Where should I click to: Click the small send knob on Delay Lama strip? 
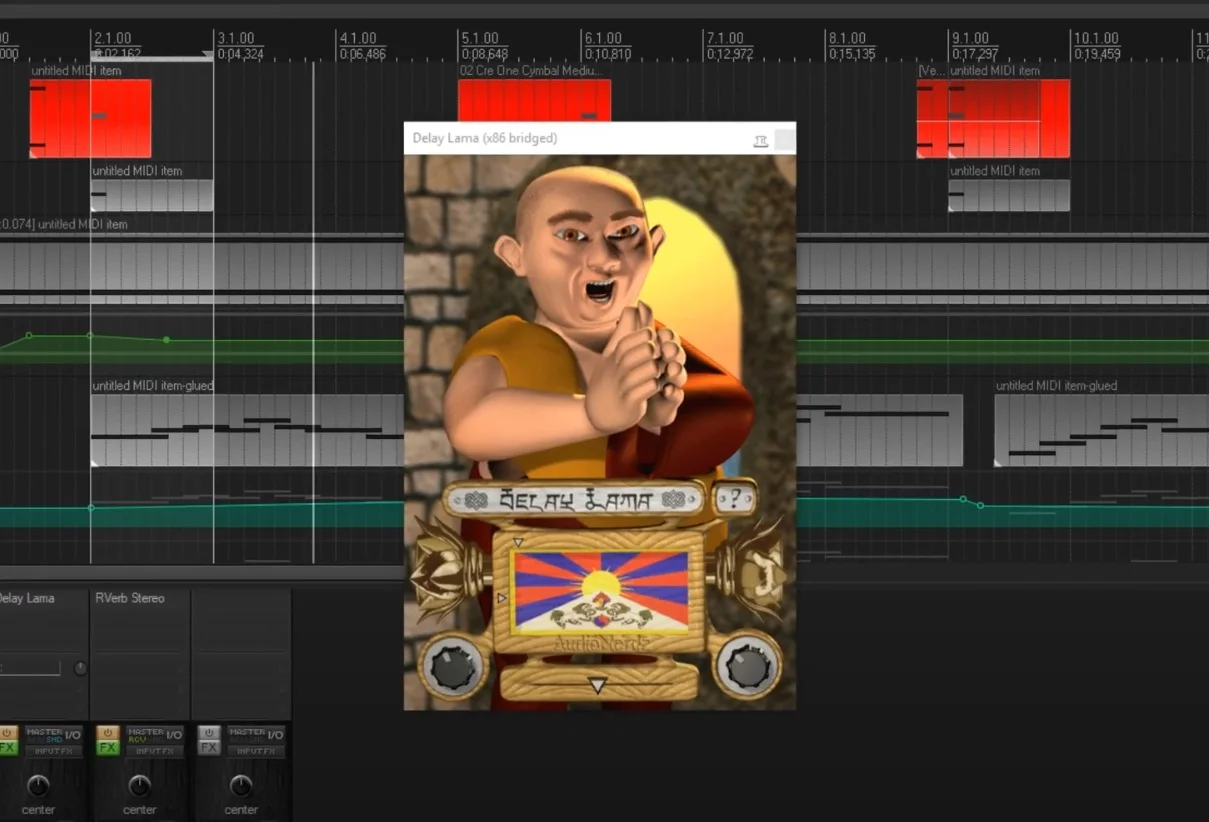pos(80,668)
